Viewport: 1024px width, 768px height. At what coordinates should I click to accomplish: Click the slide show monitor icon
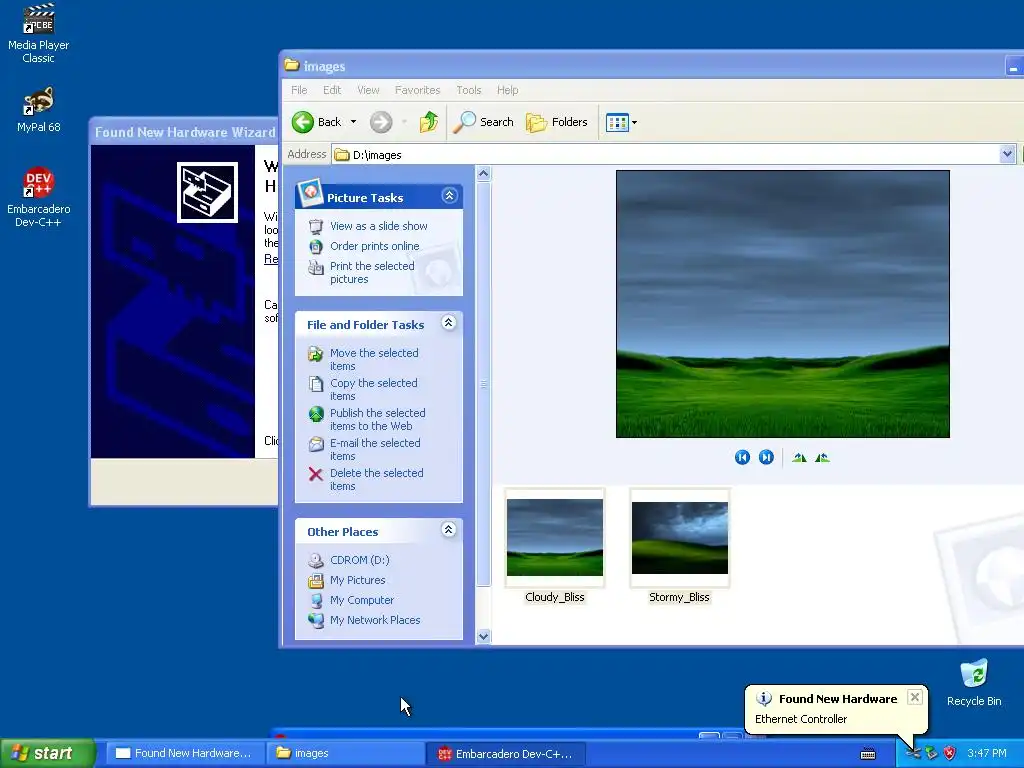point(315,227)
